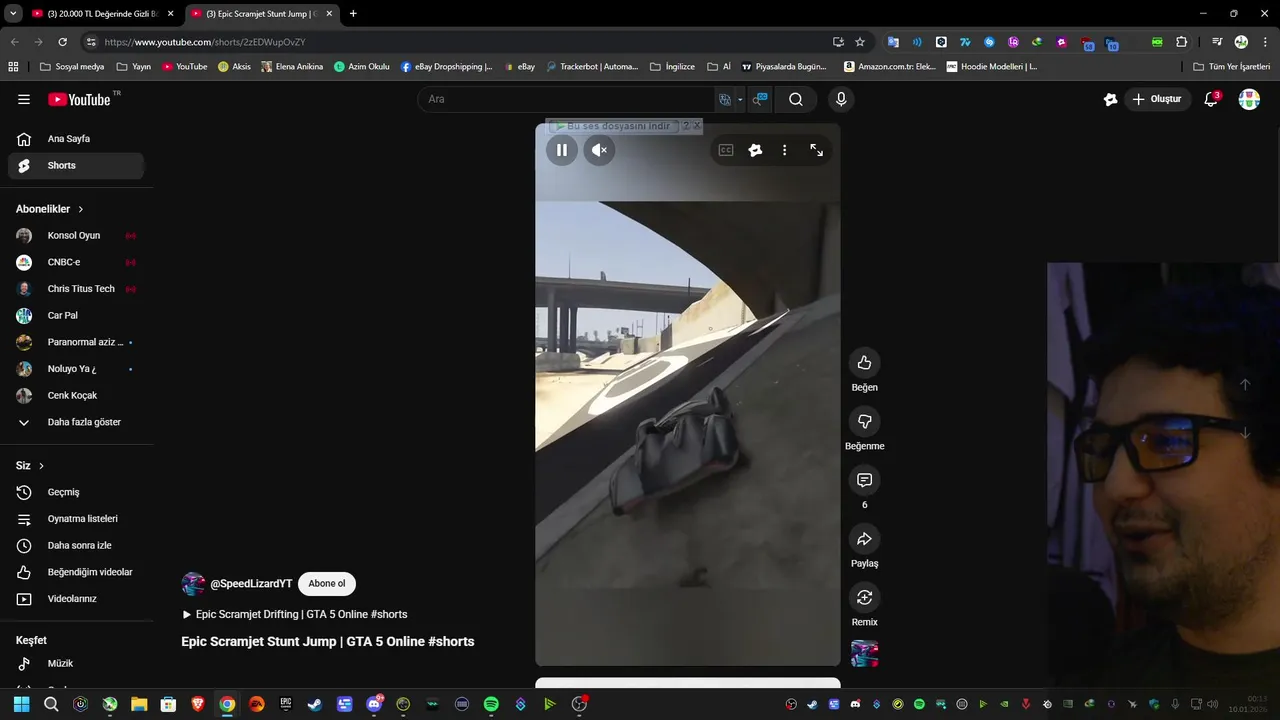This screenshot has height=720, width=1280.
Task: Open the Cenk Koçak channel
Action: pyautogui.click(x=76, y=396)
